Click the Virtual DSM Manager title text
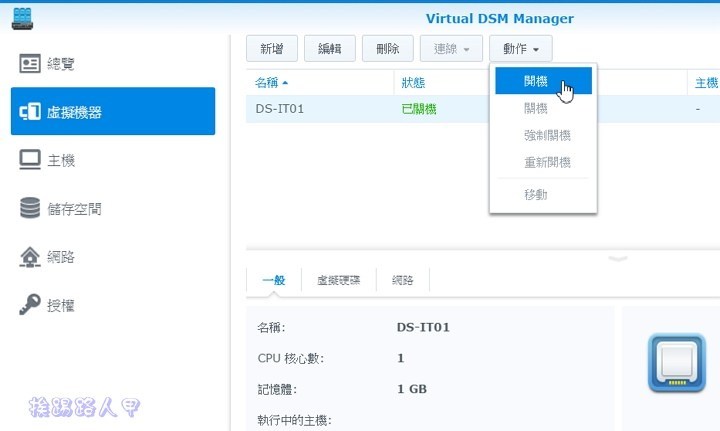Screen dimensions: 720x431 coord(500,18)
